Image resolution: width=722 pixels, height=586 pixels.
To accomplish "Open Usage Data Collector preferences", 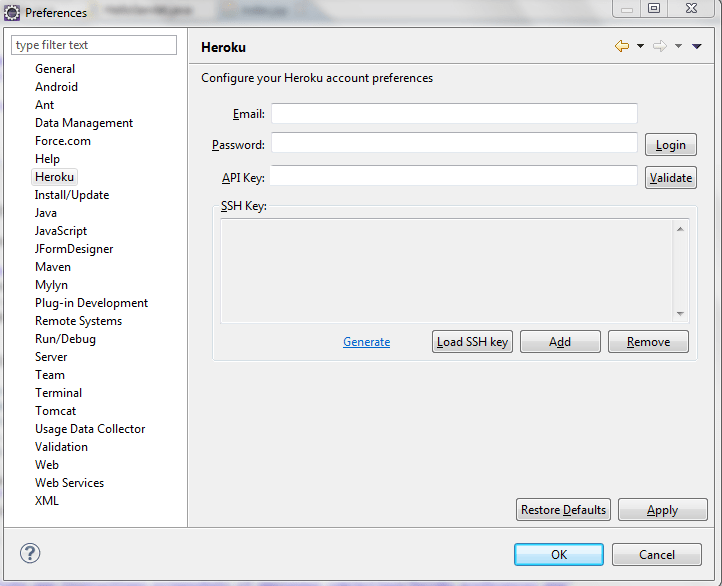I will pos(90,429).
